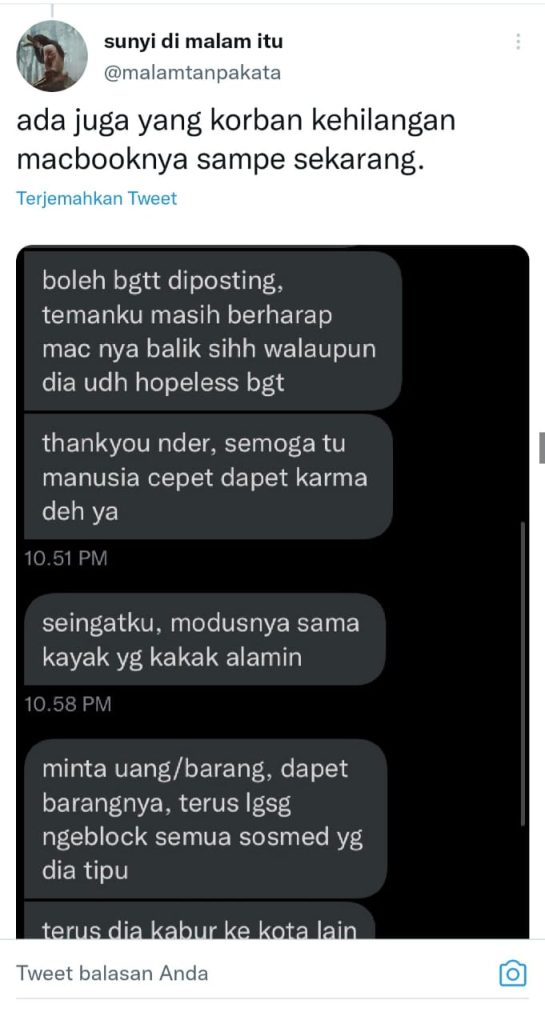Open the tweet's three-dot more options menu
Screen dimensions: 545x1024
518,42
